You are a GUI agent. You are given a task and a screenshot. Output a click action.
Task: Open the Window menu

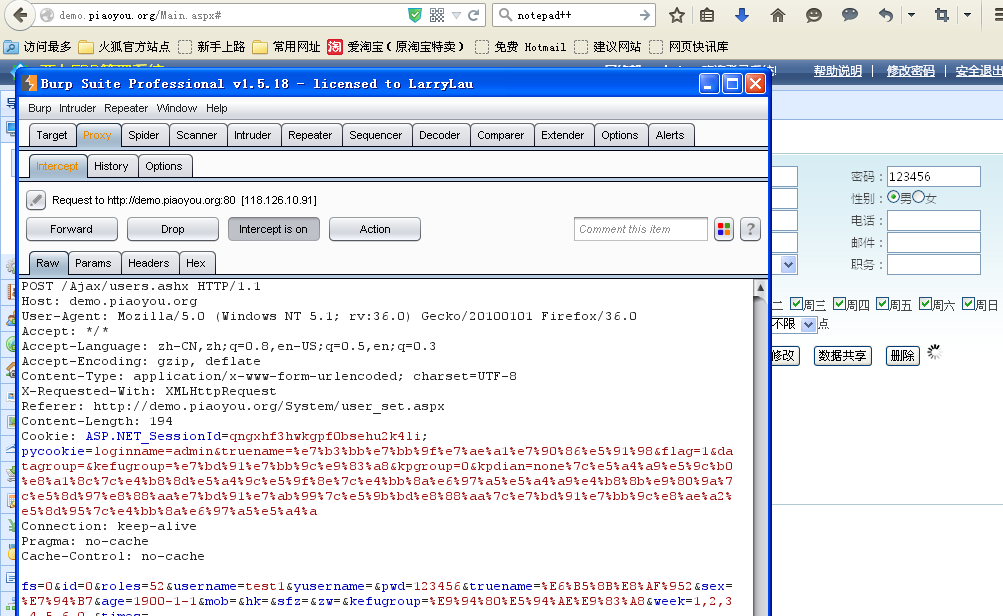click(x=177, y=108)
